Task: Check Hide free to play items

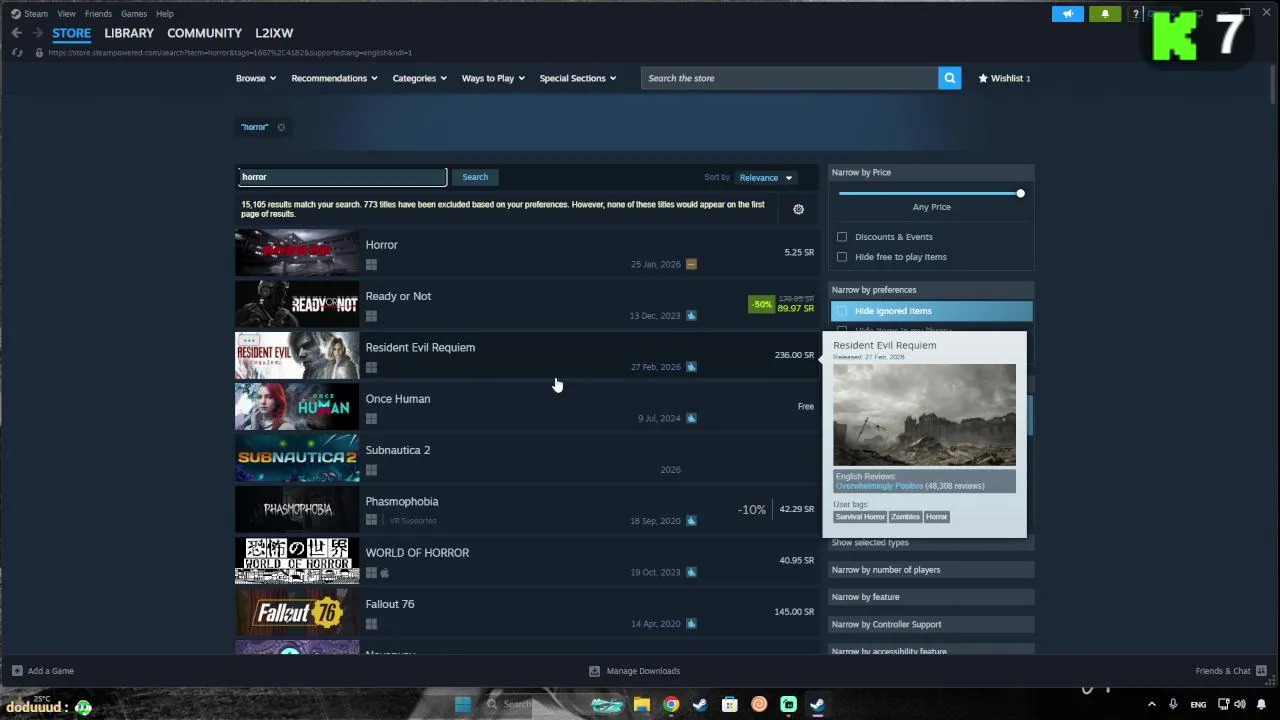Action: pos(842,257)
